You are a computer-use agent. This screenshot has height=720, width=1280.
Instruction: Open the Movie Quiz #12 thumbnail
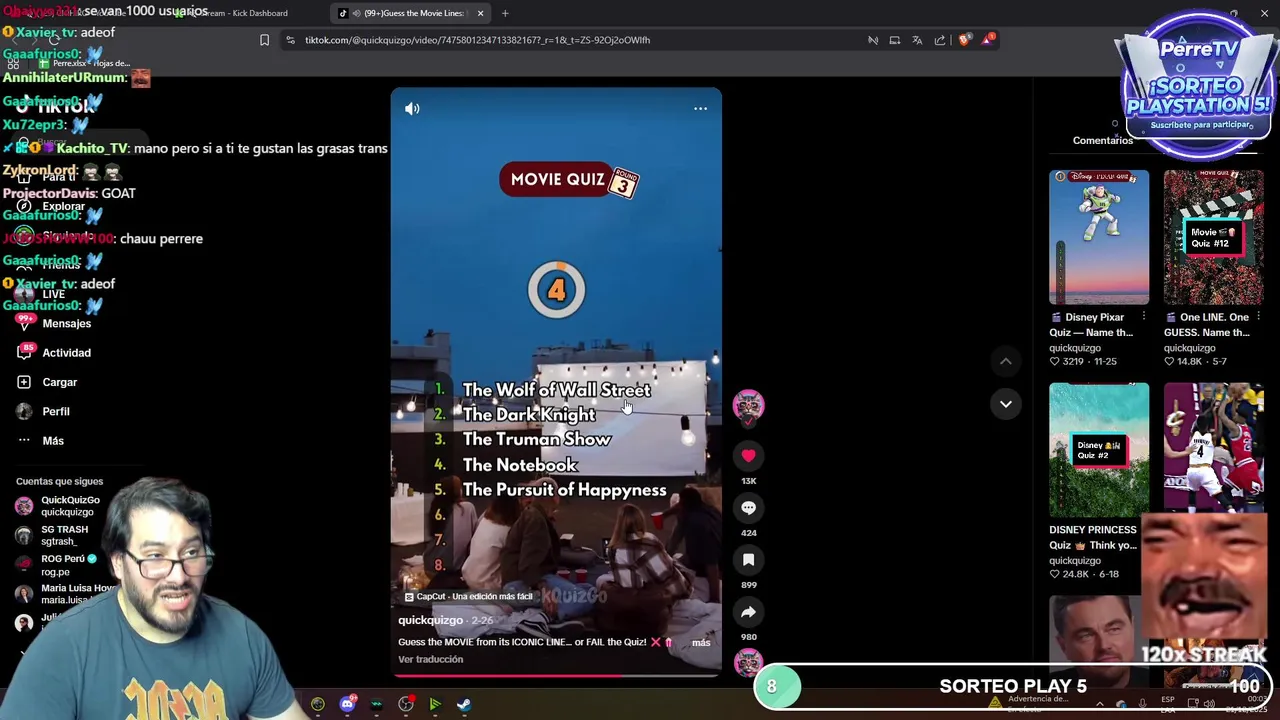1213,237
